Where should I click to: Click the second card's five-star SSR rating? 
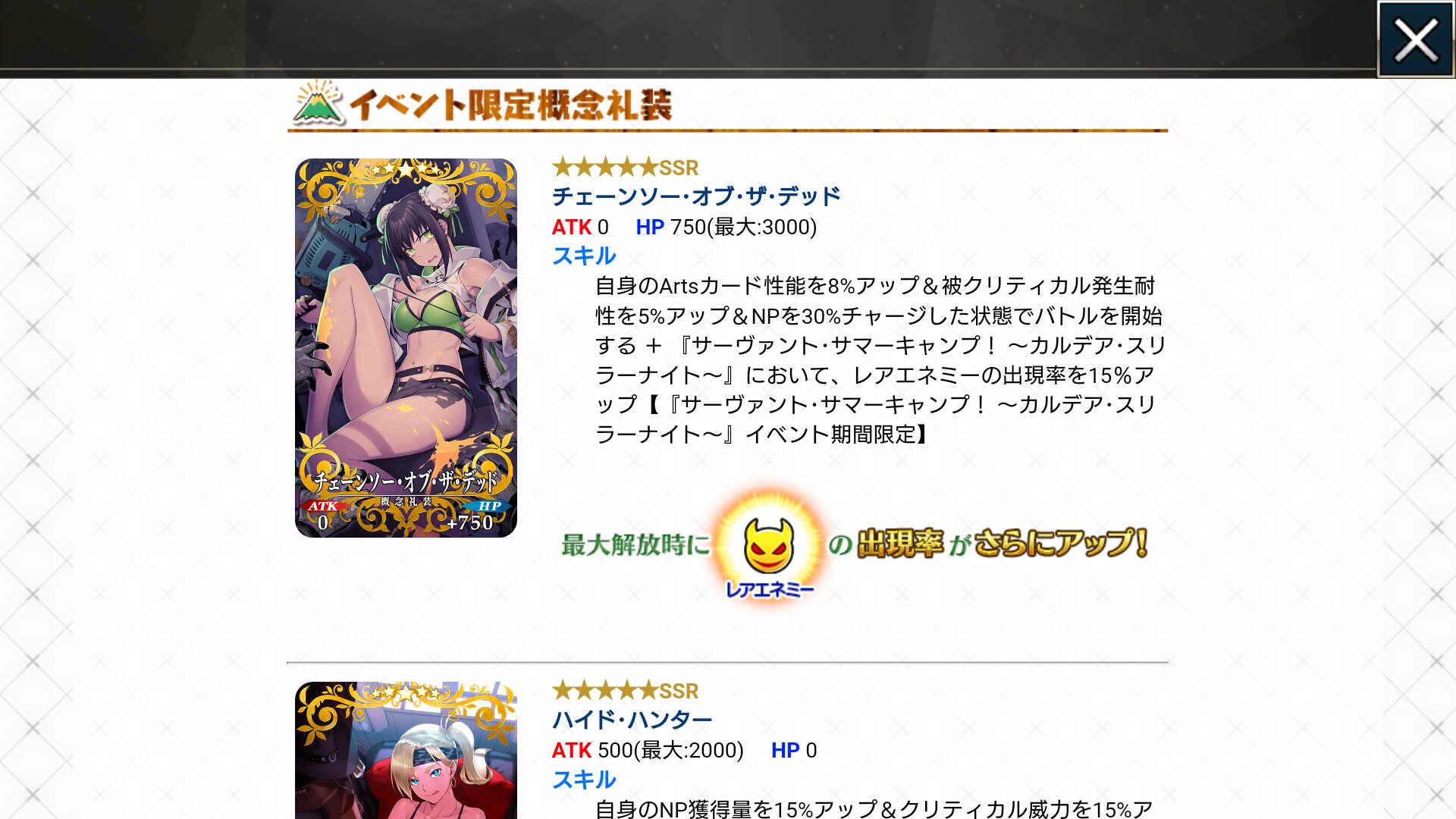click(x=626, y=691)
